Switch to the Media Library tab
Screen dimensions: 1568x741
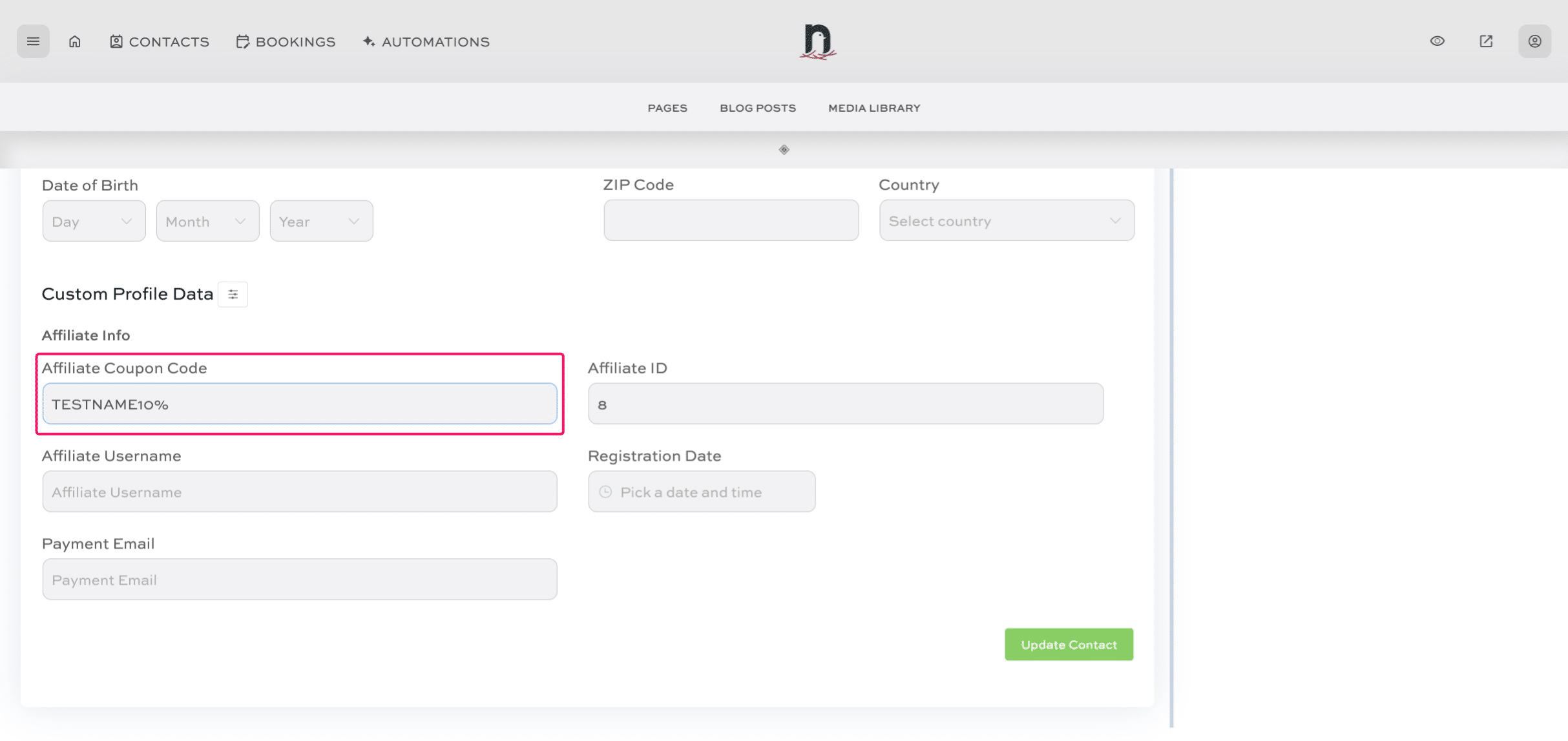(874, 108)
